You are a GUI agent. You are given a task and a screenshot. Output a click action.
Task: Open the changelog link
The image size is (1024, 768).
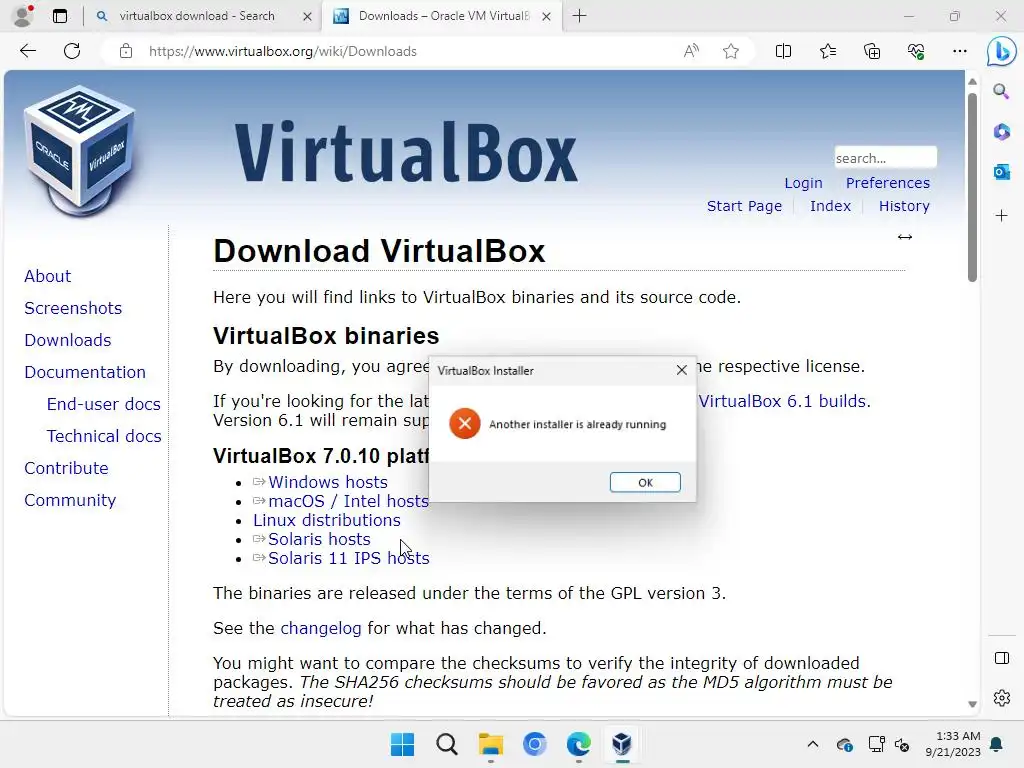[x=321, y=628]
